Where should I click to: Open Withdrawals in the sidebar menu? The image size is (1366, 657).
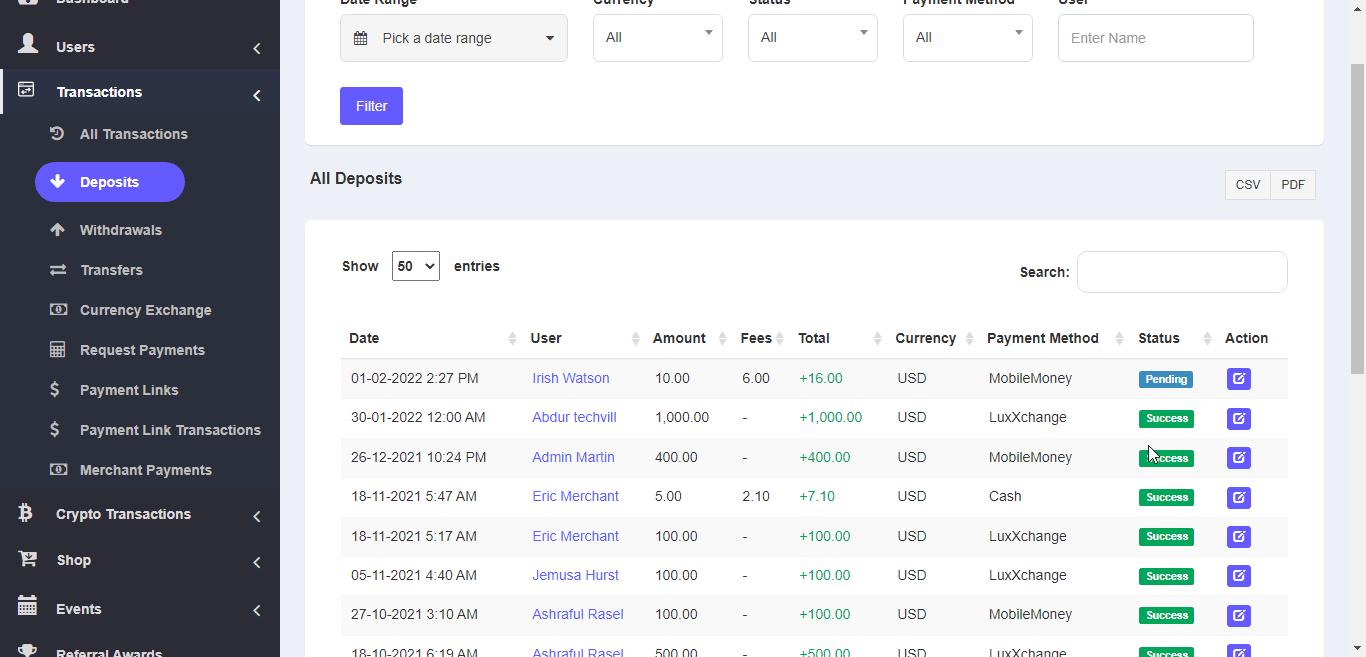(120, 230)
